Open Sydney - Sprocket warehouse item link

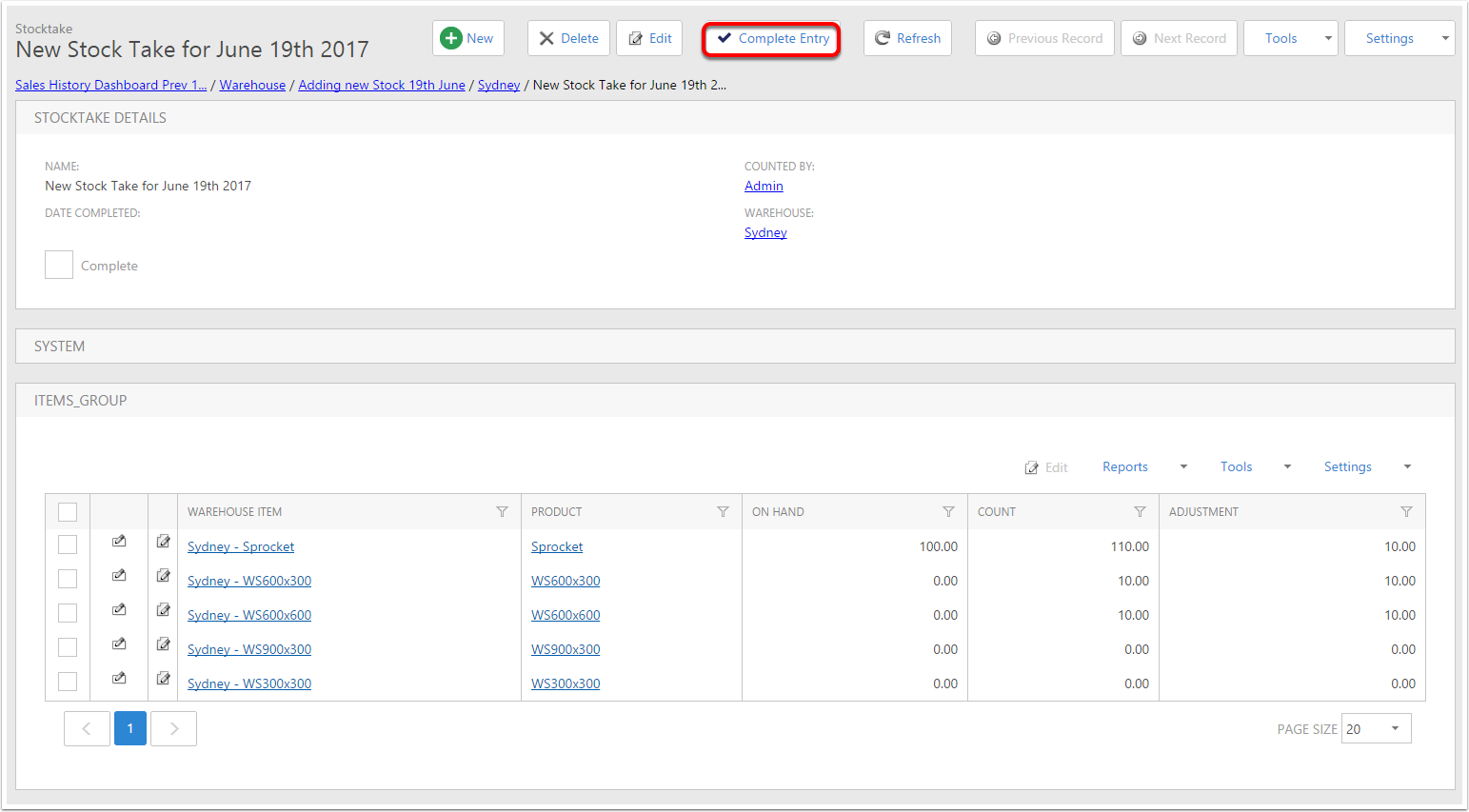[x=241, y=546]
